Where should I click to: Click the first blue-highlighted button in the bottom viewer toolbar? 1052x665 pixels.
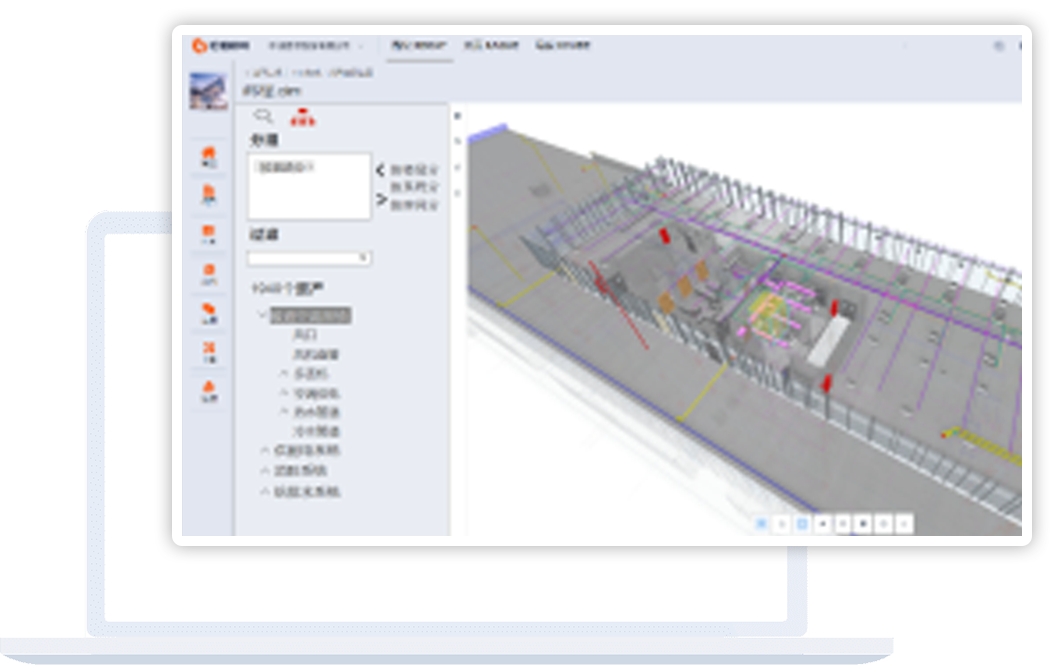[x=762, y=523]
